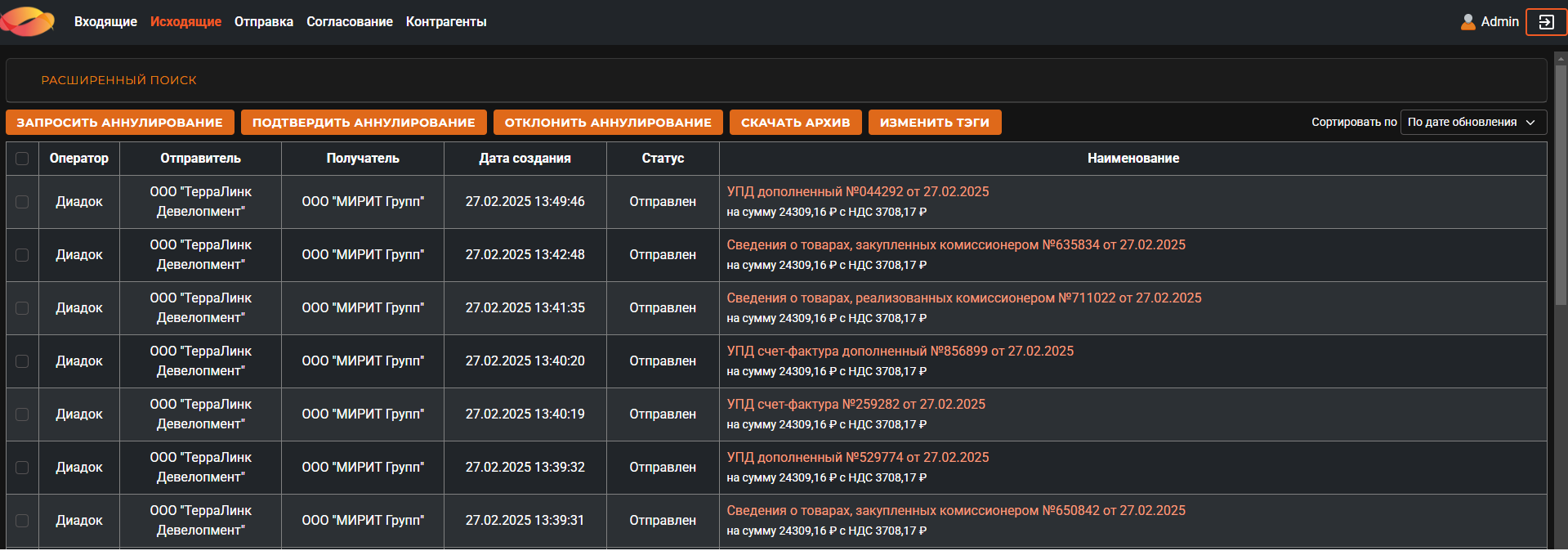
Task: Click the Дата создания column header
Action: (525, 159)
